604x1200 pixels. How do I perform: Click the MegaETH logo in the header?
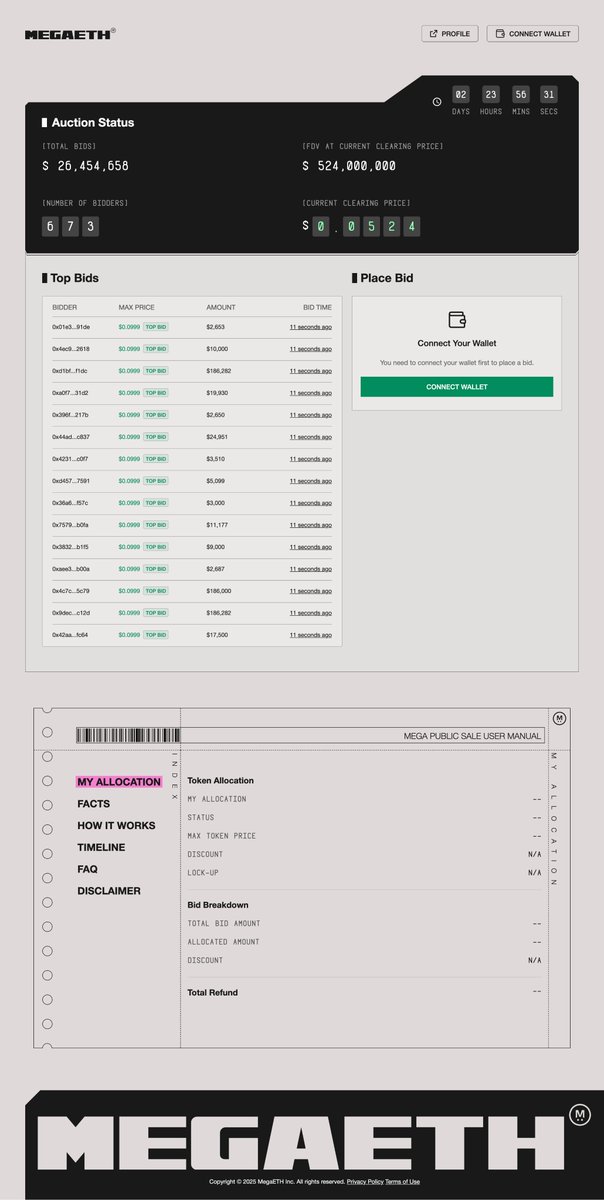(68, 34)
